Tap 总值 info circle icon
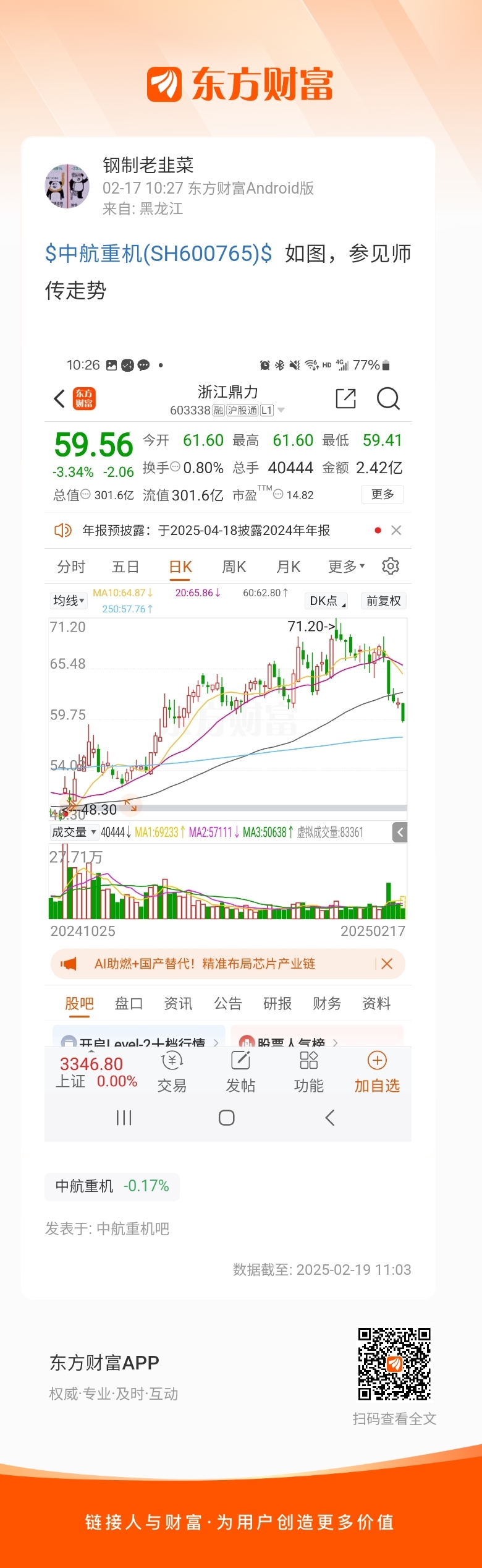 point(86,494)
